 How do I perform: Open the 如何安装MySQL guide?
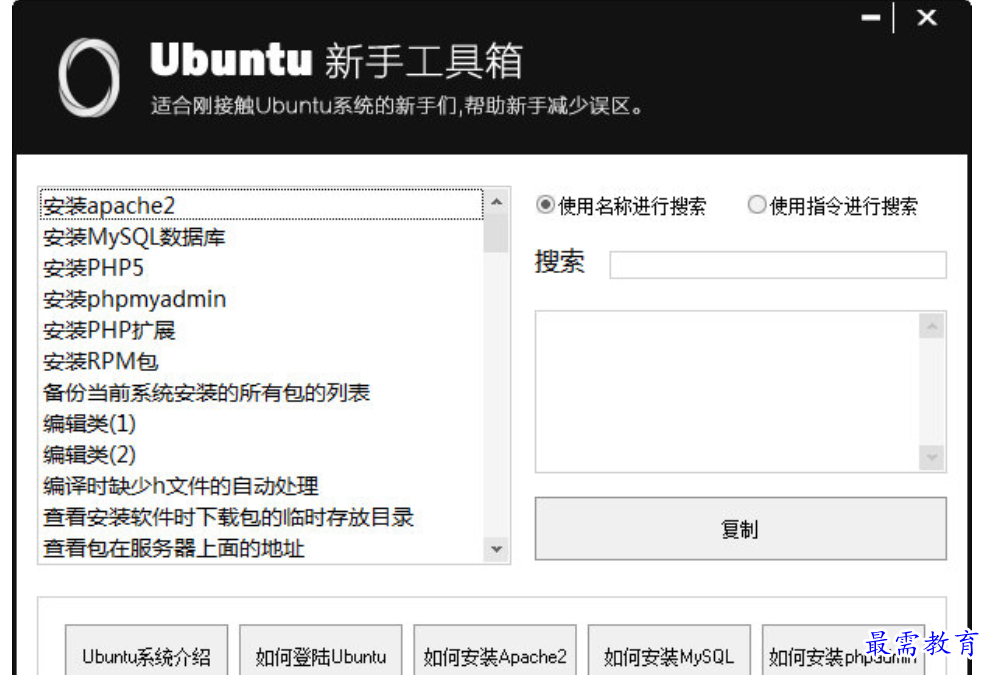pos(668,652)
